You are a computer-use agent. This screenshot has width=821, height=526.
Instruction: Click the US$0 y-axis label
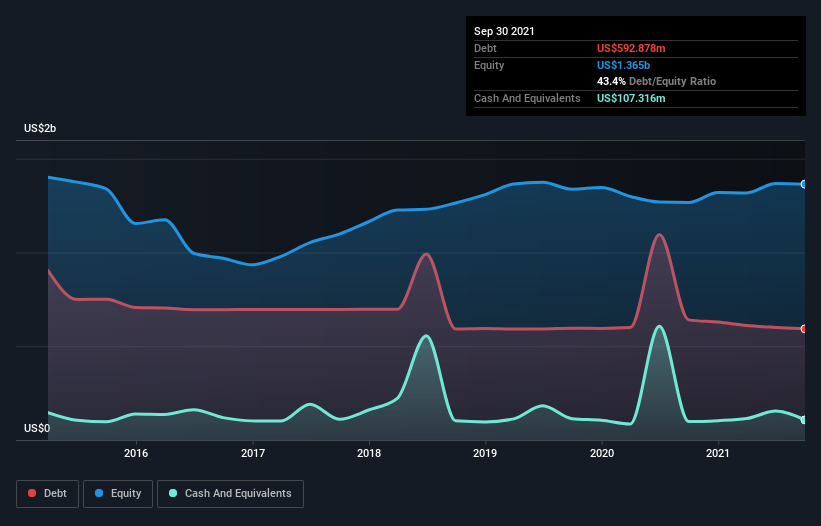click(37, 428)
